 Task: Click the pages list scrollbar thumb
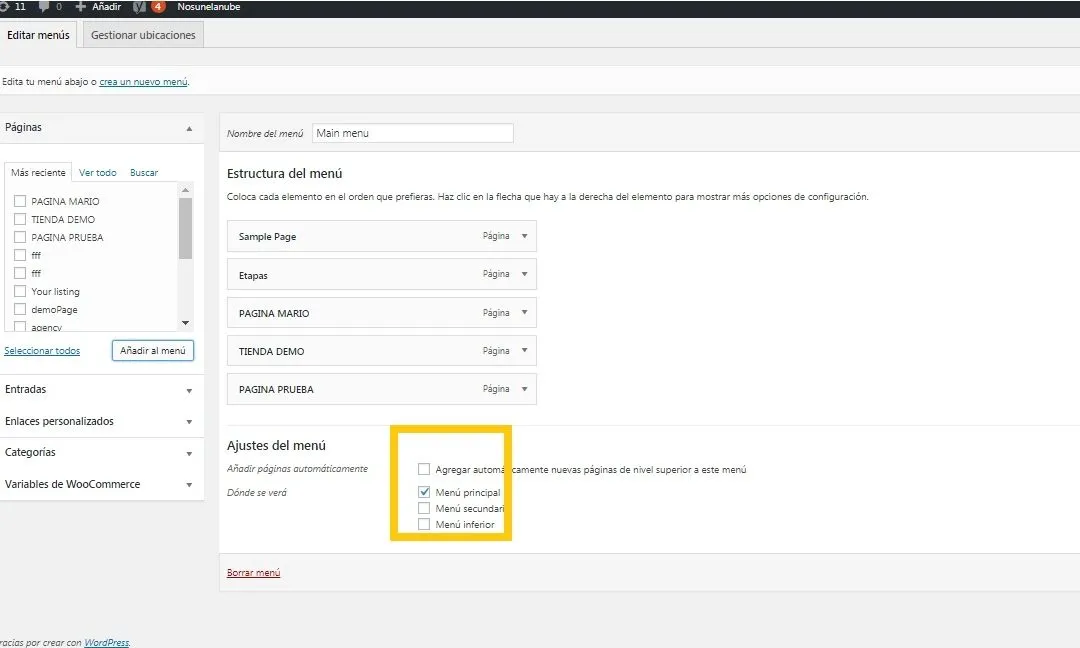185,228
